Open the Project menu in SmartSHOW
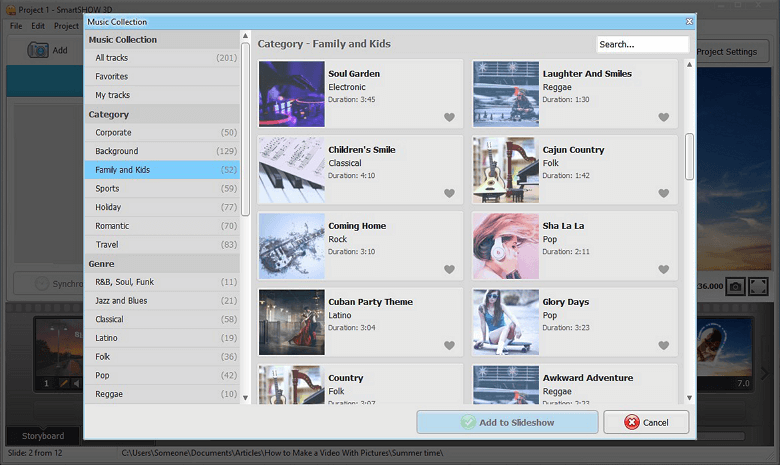The image size is (780, 465). [x=66, y=26]
